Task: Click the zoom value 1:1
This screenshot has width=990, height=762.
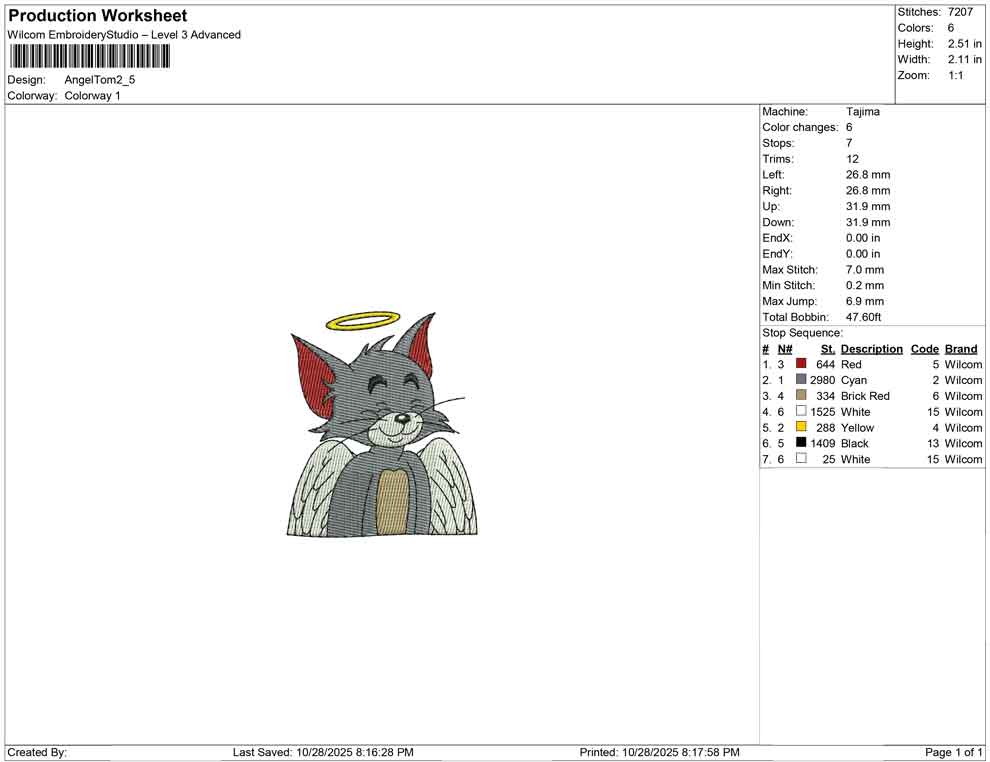Action: coord(955,75)
